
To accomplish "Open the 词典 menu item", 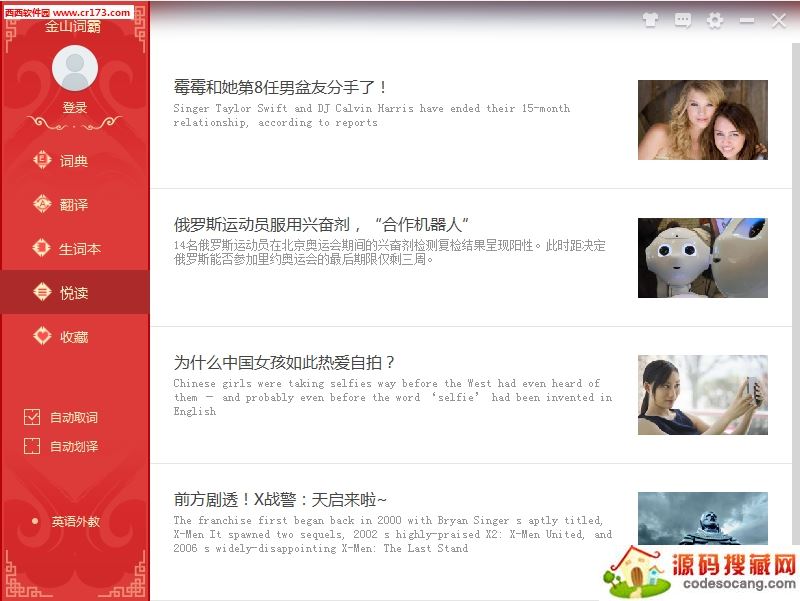I will [75, 161].
